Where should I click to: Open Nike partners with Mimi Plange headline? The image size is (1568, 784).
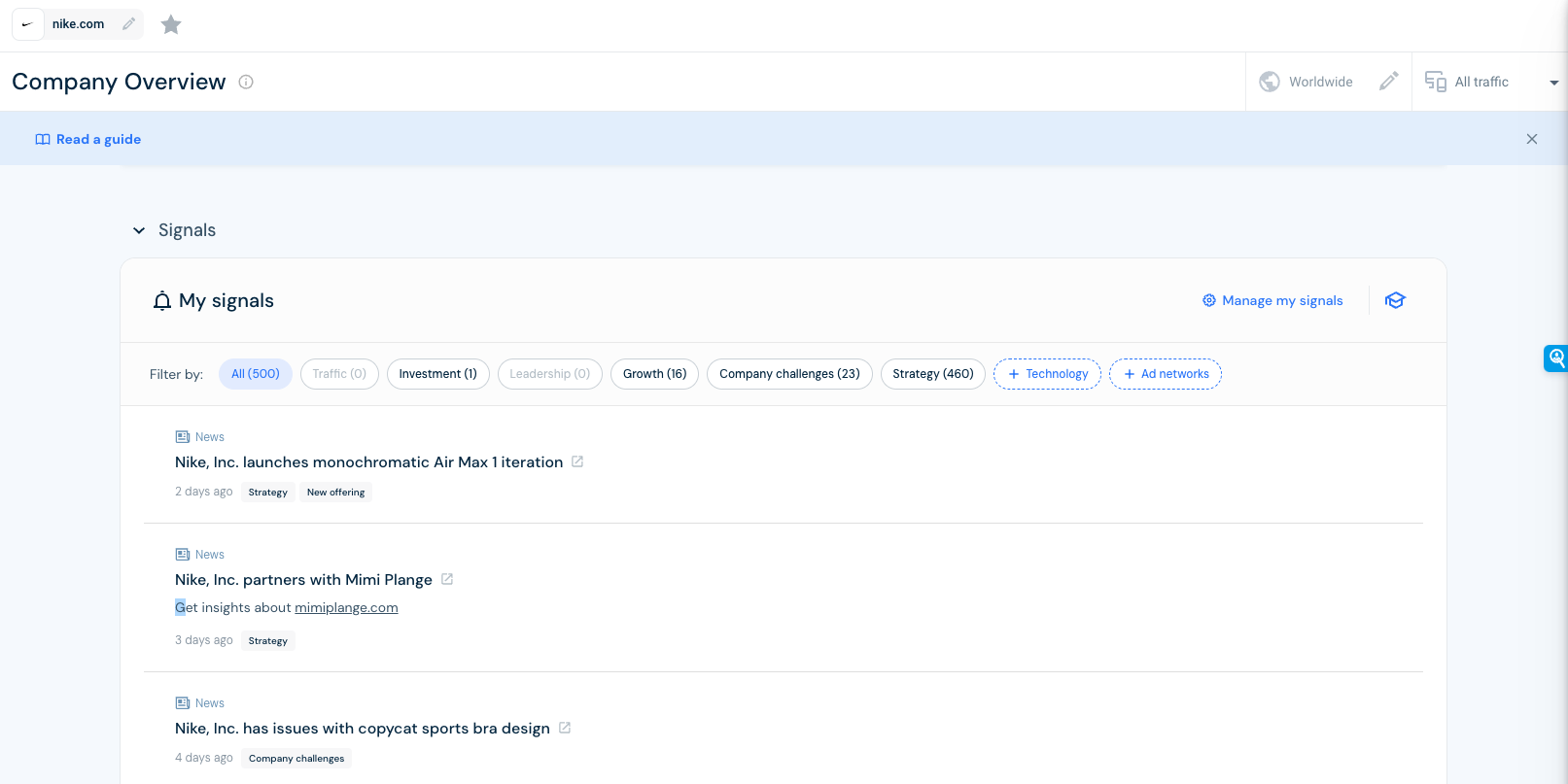pyautogui.click(x=303, y=580)
